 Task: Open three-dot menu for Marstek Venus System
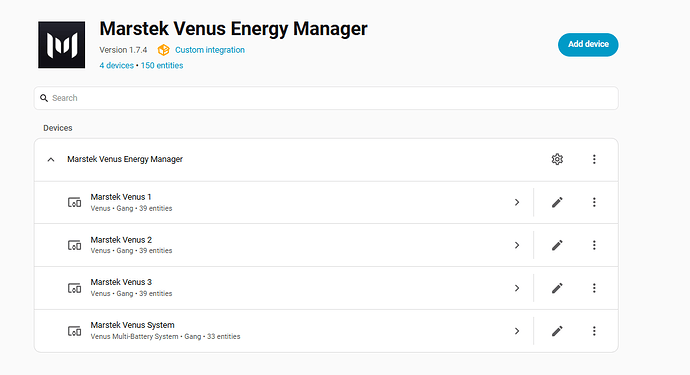click(594, 331)
